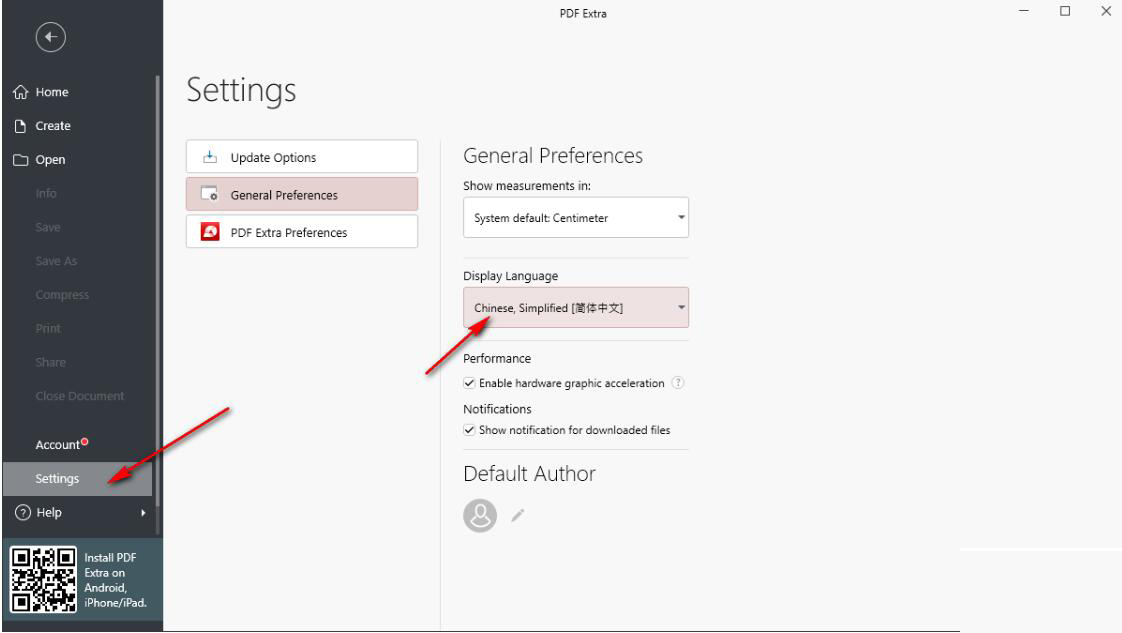This screenshot has width=1122, height=633.
Task: Expand the Help submenu arrow
Action: (x=143, y=512)
